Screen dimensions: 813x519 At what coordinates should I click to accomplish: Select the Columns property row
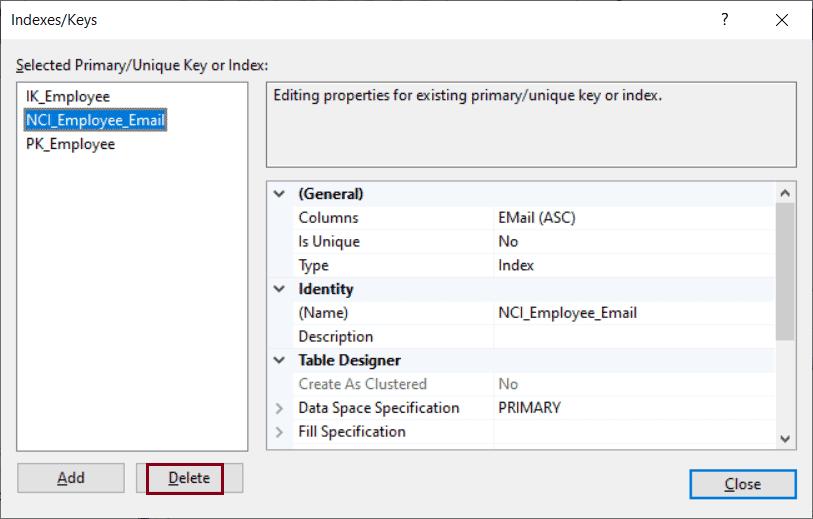[x=534, y=218]
